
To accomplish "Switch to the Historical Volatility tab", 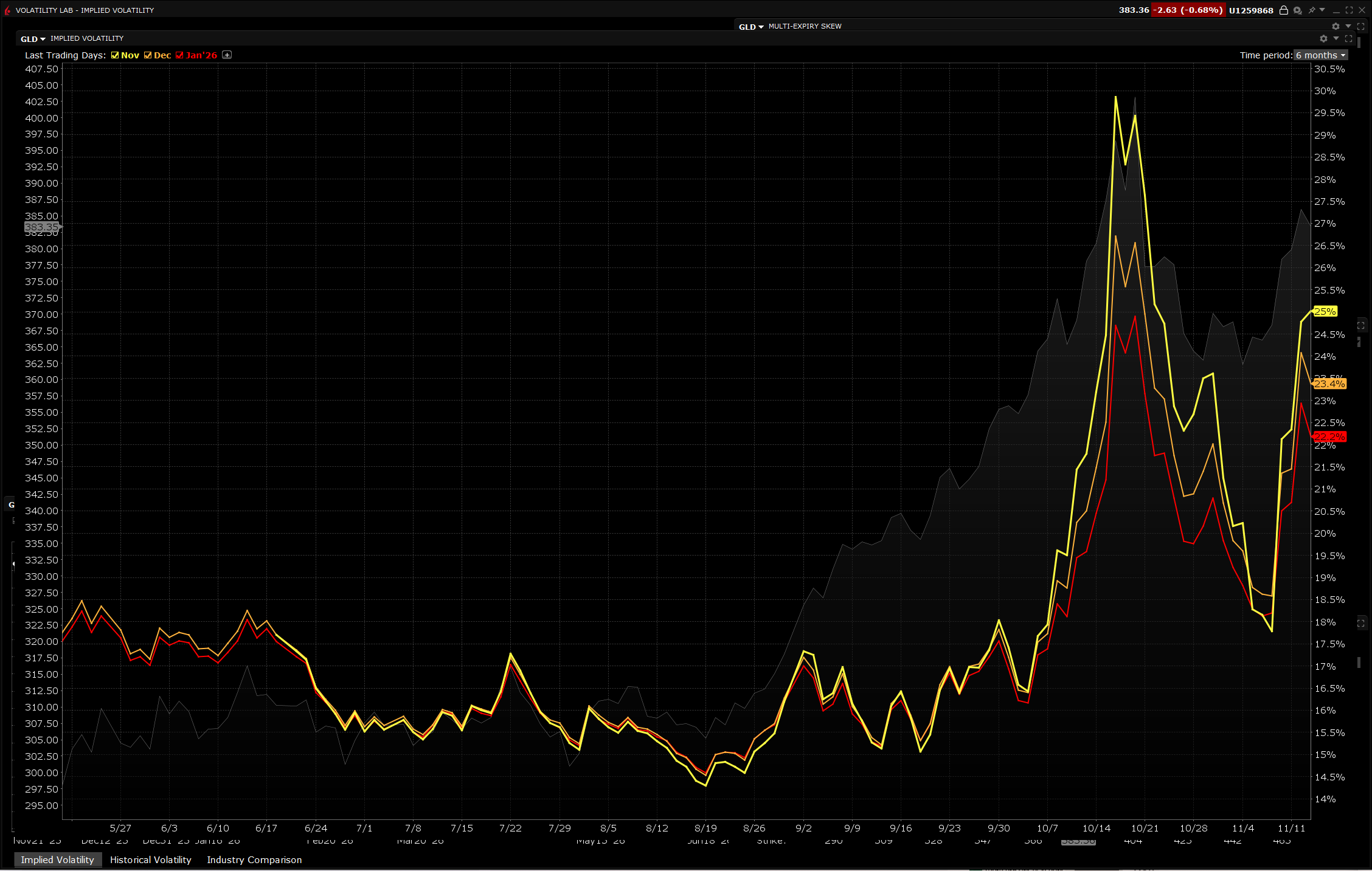I will pos(150,859).
